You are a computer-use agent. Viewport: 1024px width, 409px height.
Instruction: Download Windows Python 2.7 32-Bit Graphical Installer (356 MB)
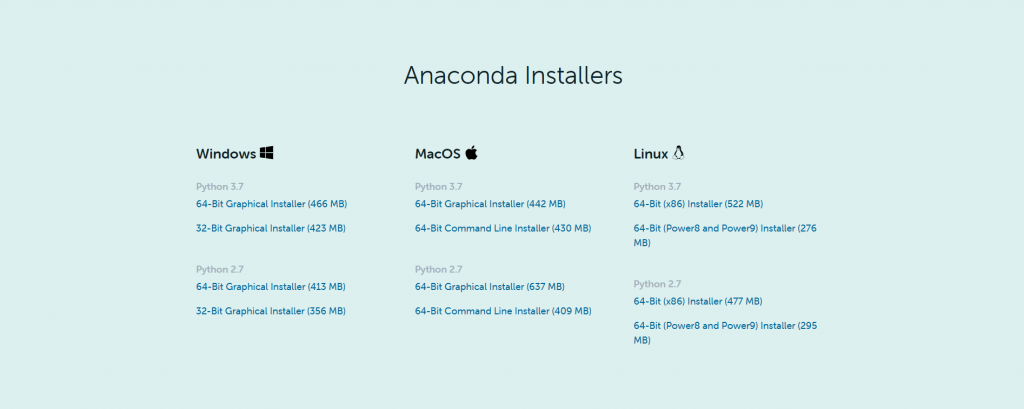tap(271, 311)
